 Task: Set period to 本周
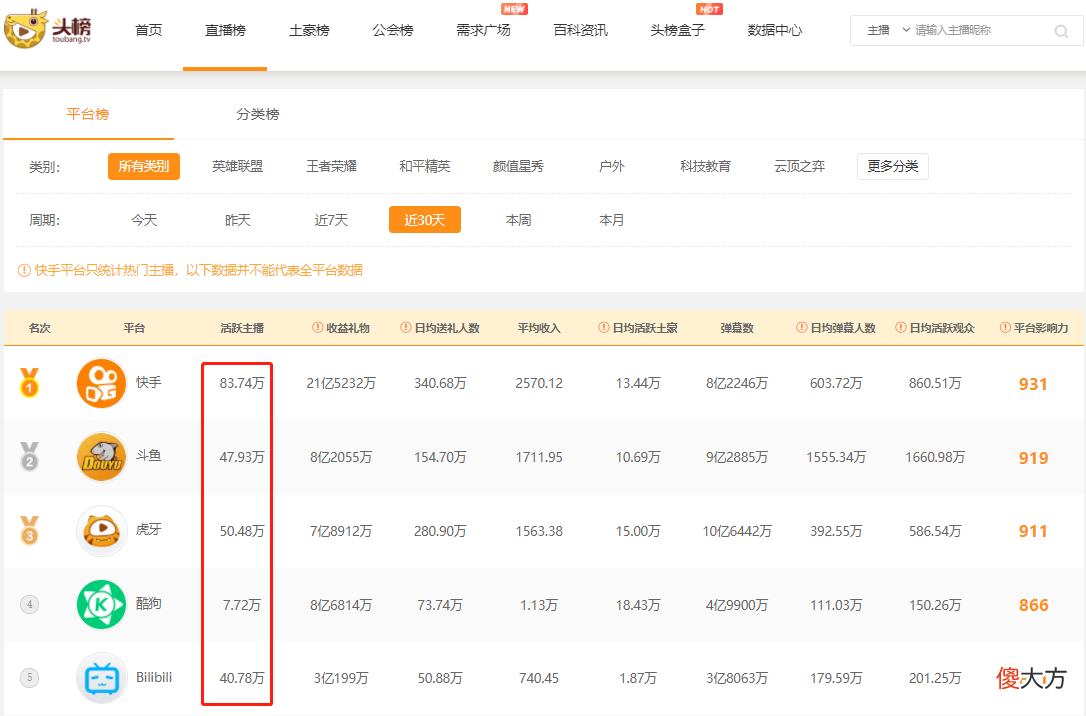518,220
